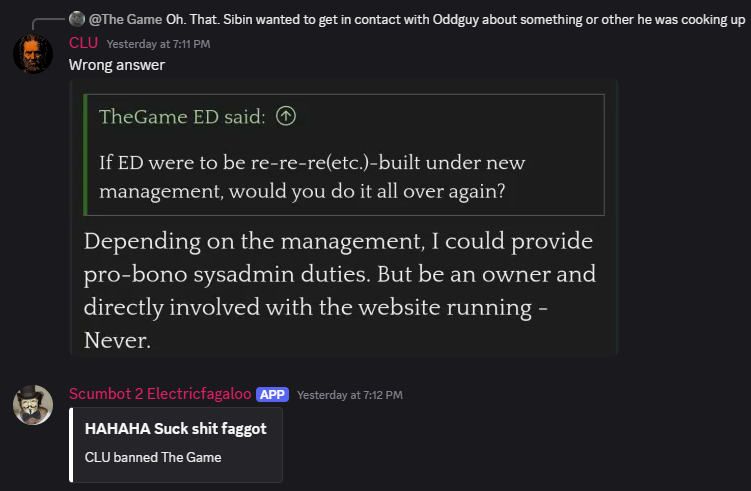Click the '@The Game' mention in the reply
Image resolution: width=751 pixels, height=491 pixels.
coord(126,19)
